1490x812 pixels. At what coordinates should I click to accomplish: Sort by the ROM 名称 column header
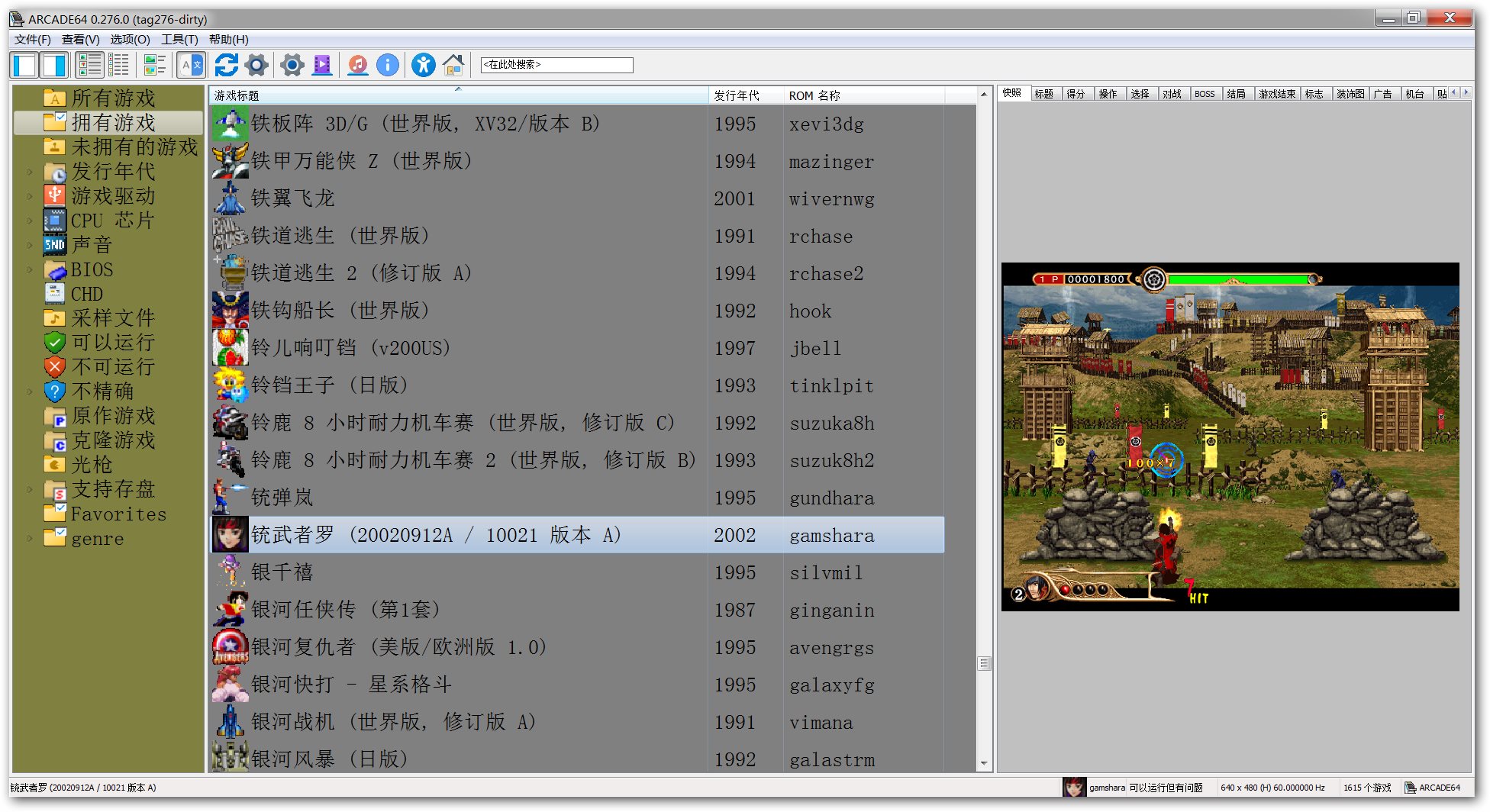coord(863,95)
